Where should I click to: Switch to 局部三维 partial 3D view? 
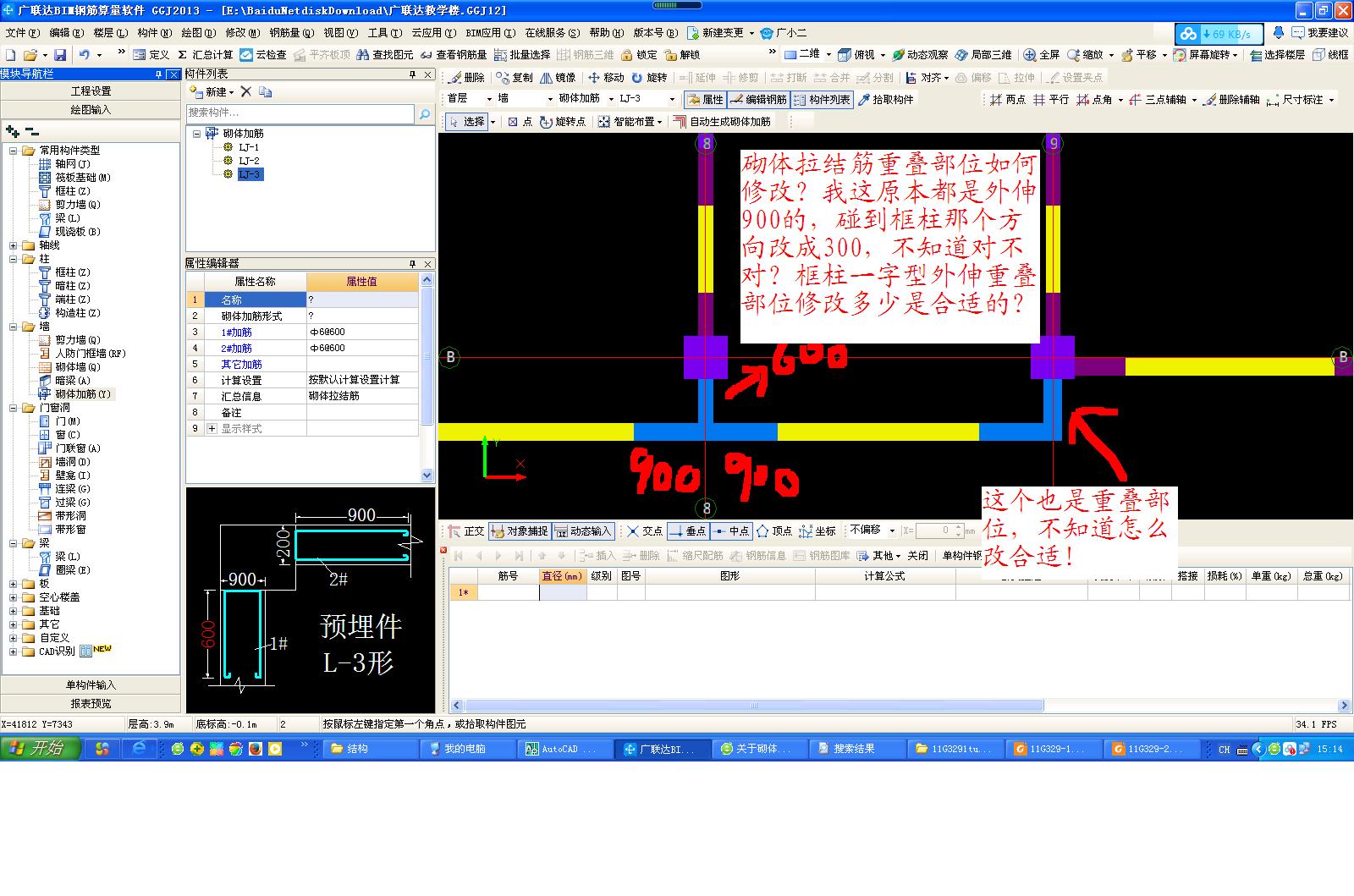click(983, 54)
